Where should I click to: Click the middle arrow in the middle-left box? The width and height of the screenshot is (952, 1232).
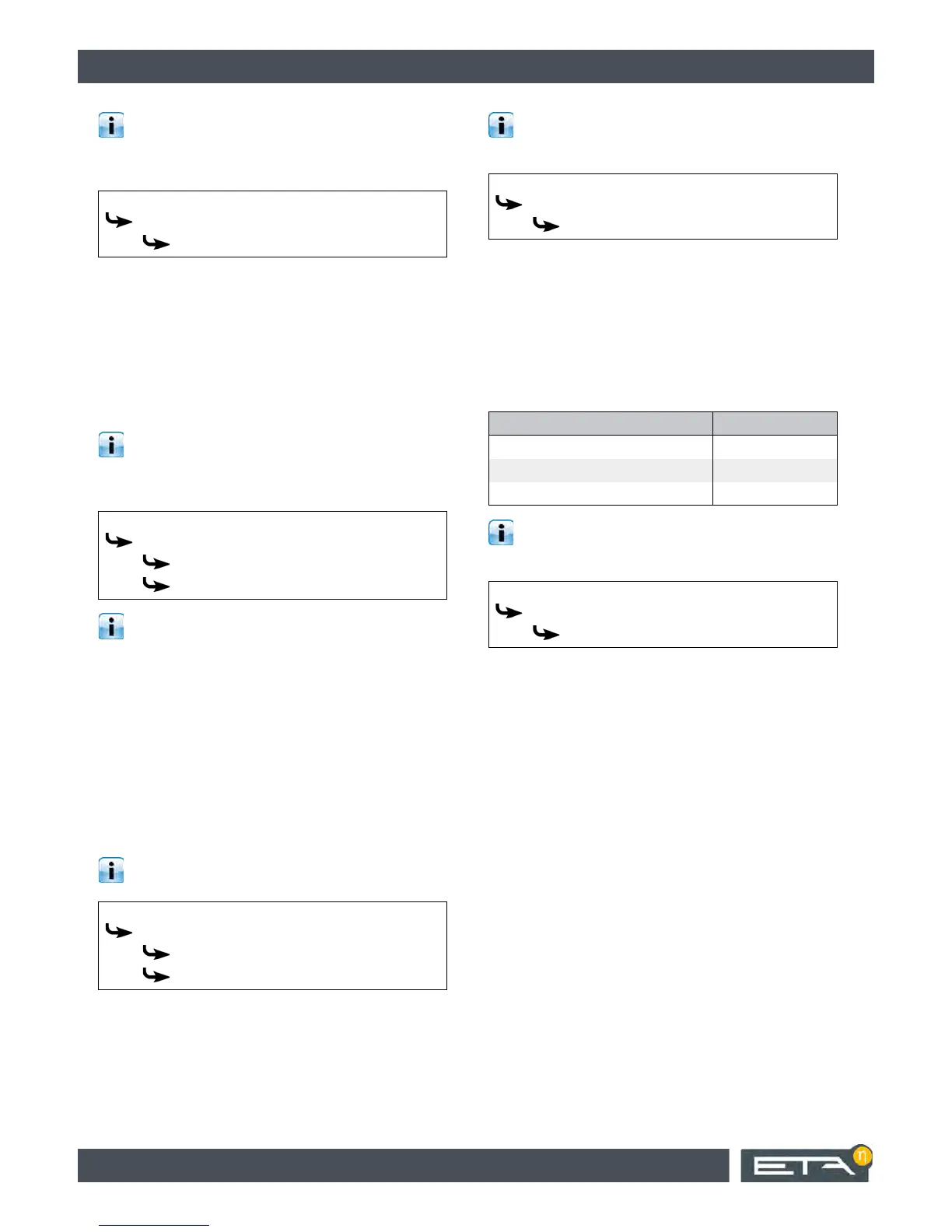pyautogui.click(x=156, y=562)
